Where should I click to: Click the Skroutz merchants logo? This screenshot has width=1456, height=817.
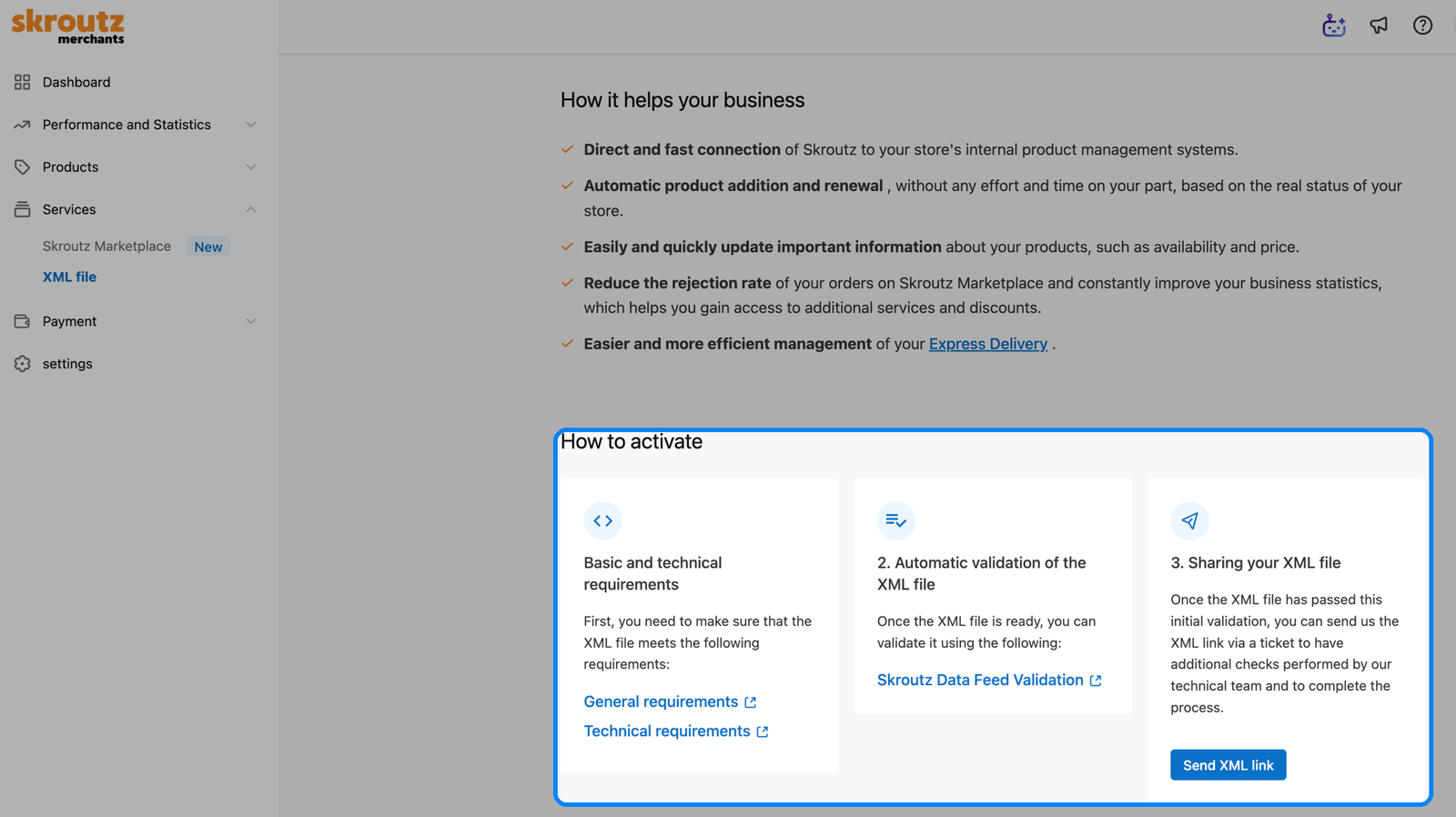click(x=68, y=26)
